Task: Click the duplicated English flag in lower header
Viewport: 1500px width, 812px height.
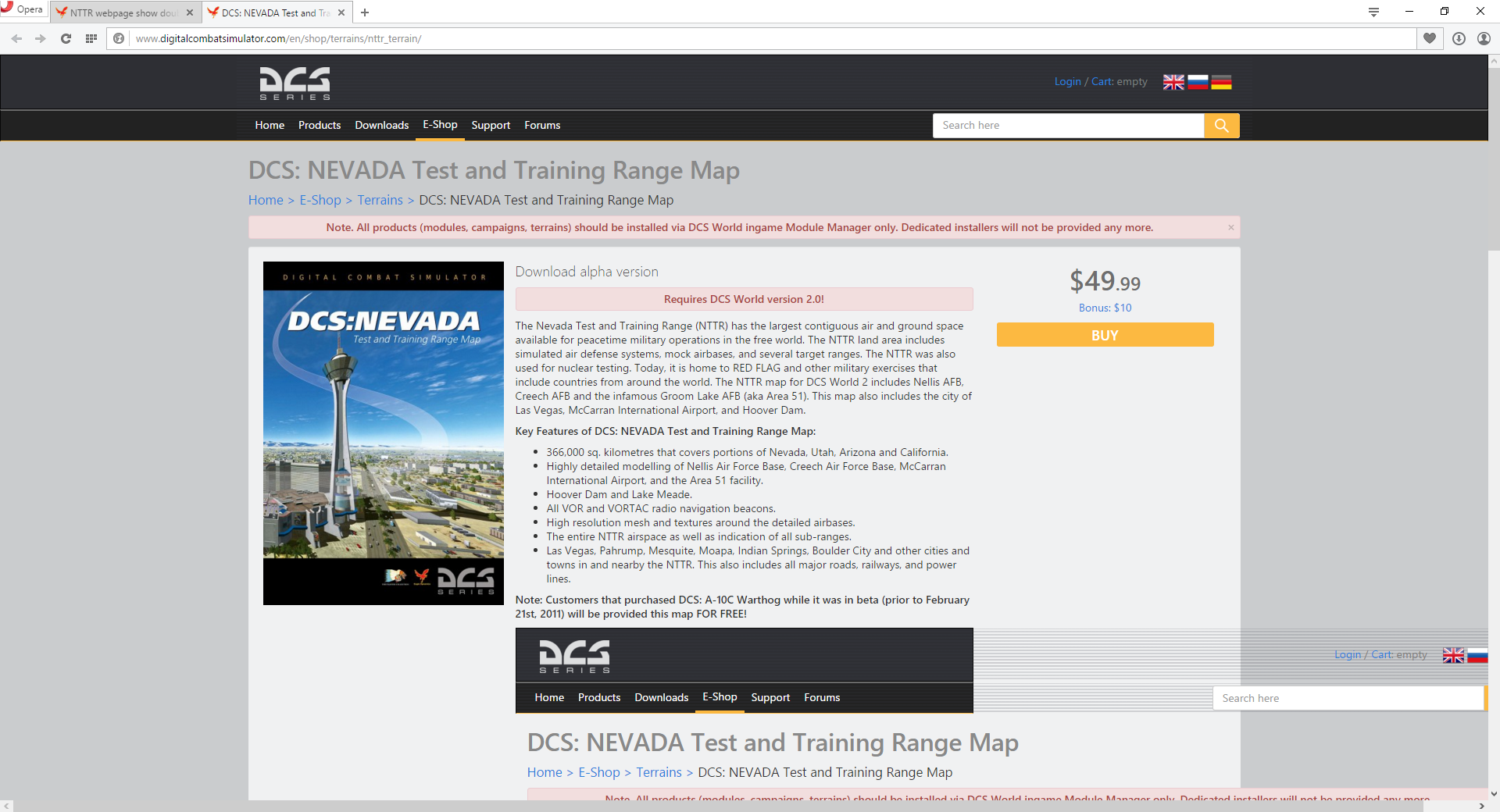Action: 1453,655
